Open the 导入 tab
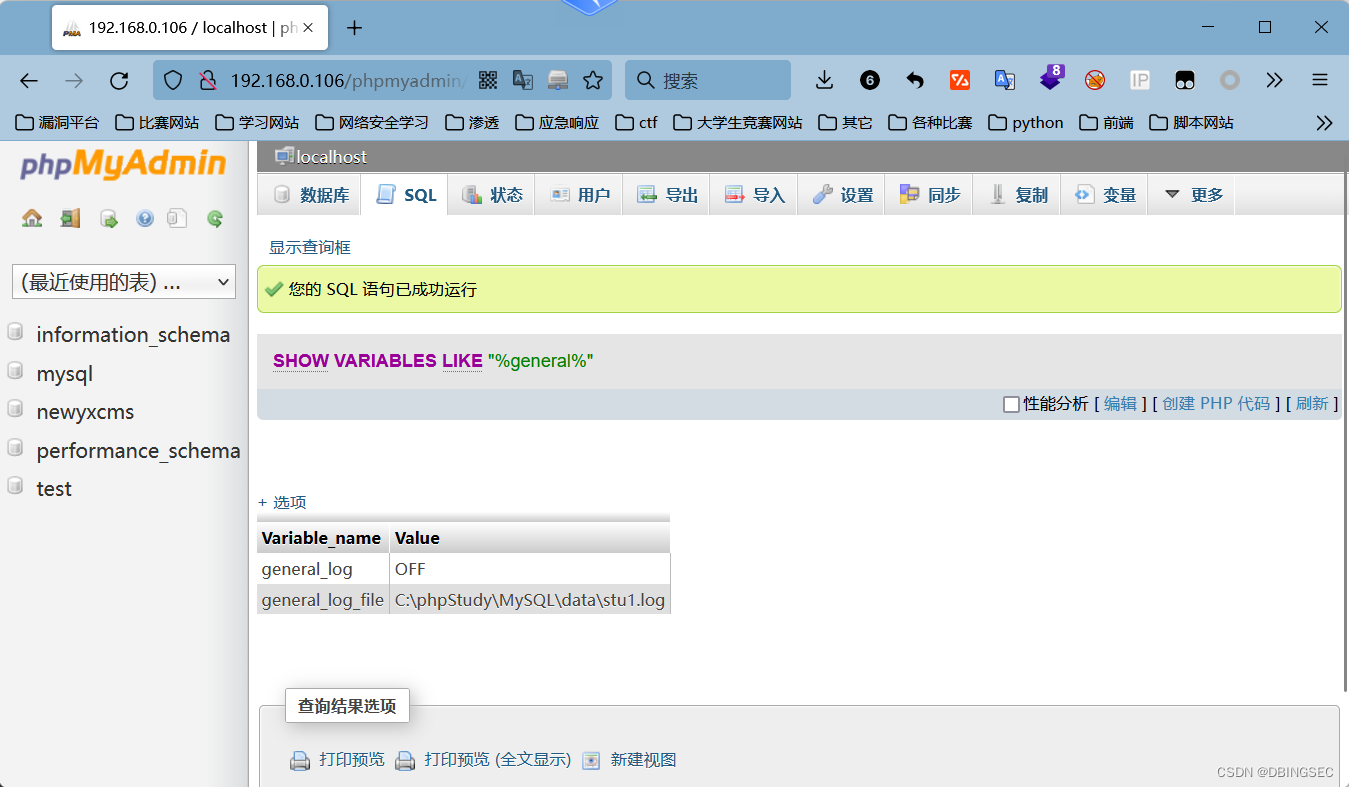Image resolution: width=1349 pixels, height=787 pixels. [754, 195]
